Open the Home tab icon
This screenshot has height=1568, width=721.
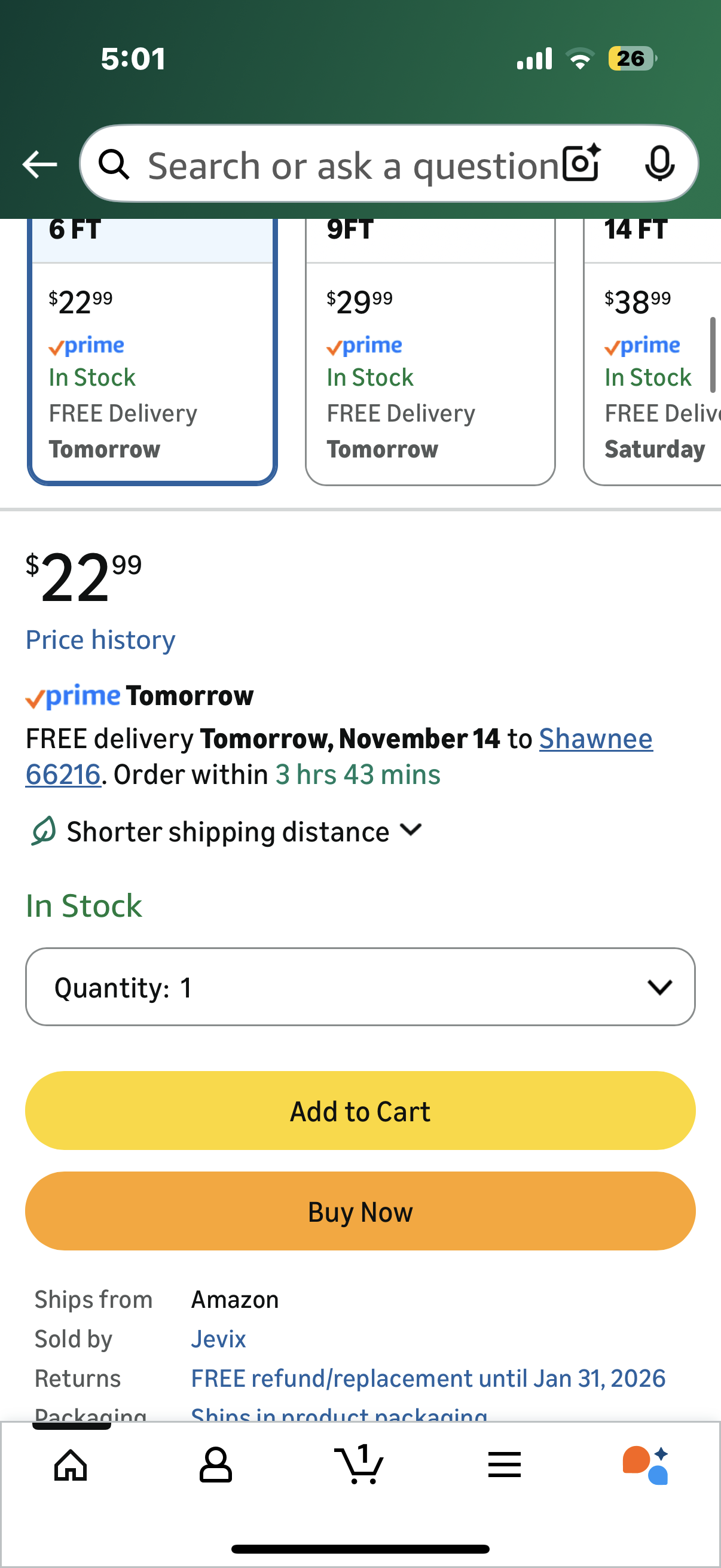click(71, 1465)
